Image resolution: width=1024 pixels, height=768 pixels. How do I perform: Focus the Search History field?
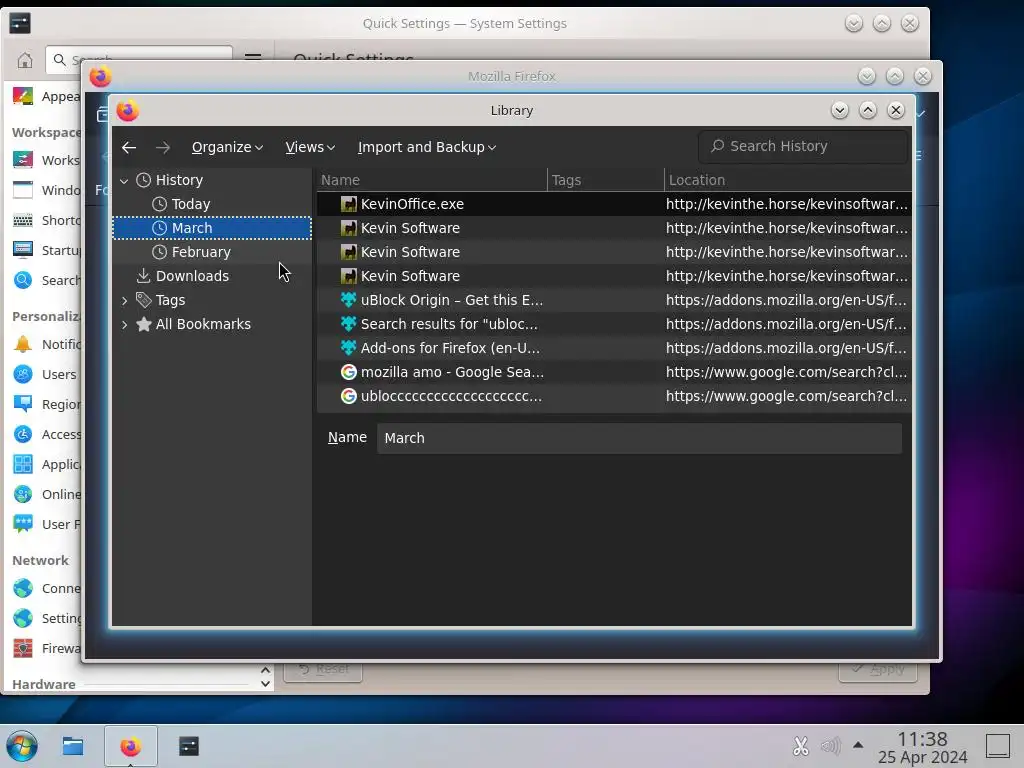pos(803,146)
